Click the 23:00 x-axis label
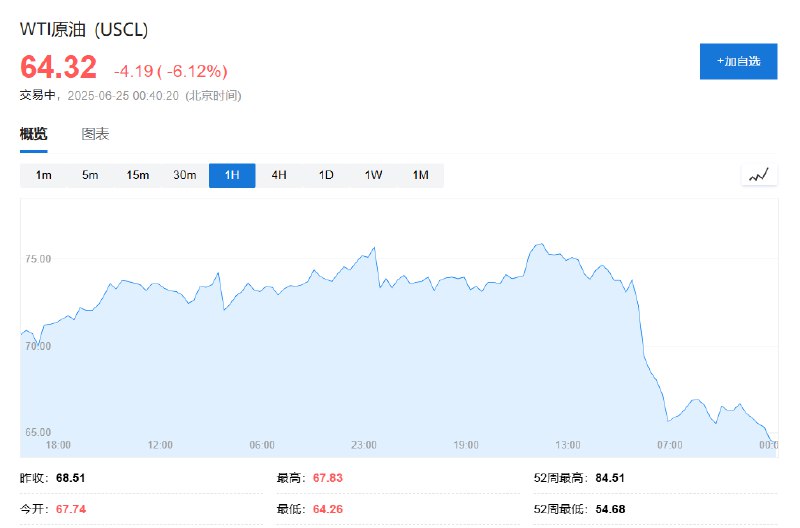Viewport: 800px width, 528px height. click(x=364, y=445)
